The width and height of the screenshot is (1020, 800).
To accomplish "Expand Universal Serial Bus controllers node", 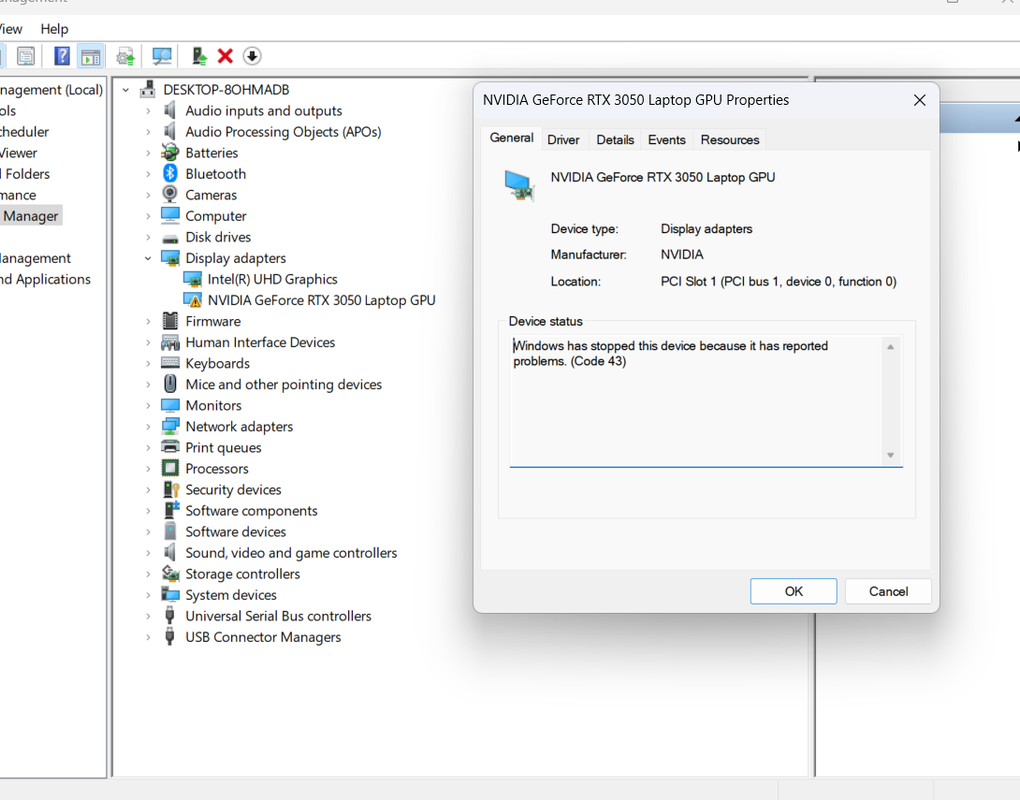I will click(x=148, y=616).
